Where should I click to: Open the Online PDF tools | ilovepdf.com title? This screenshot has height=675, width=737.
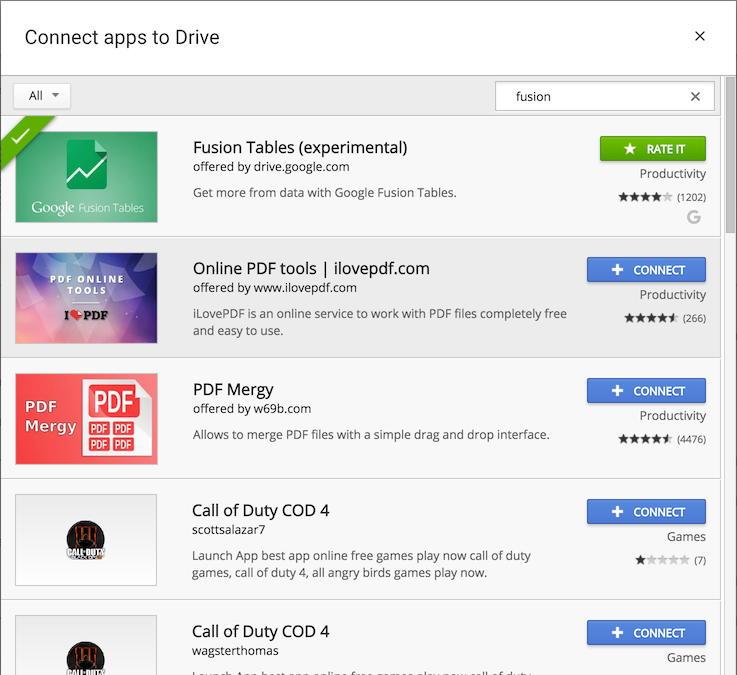click(311, 268)
